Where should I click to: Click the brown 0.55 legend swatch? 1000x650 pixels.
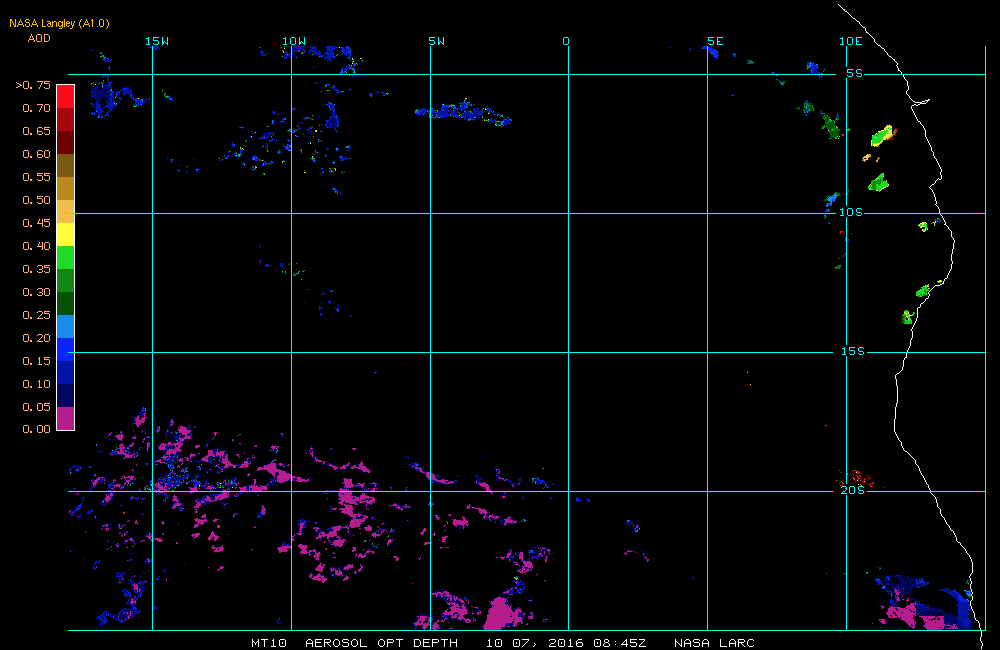(66, 165)
